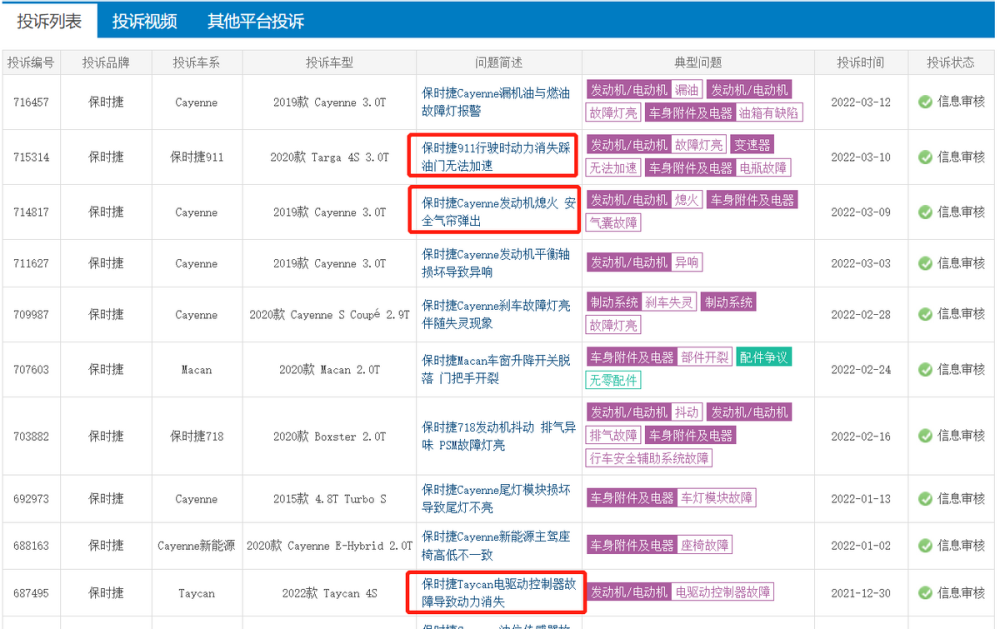
Task: Click the 变速器 tag in row 715314
Action: (x=752, y=145)
